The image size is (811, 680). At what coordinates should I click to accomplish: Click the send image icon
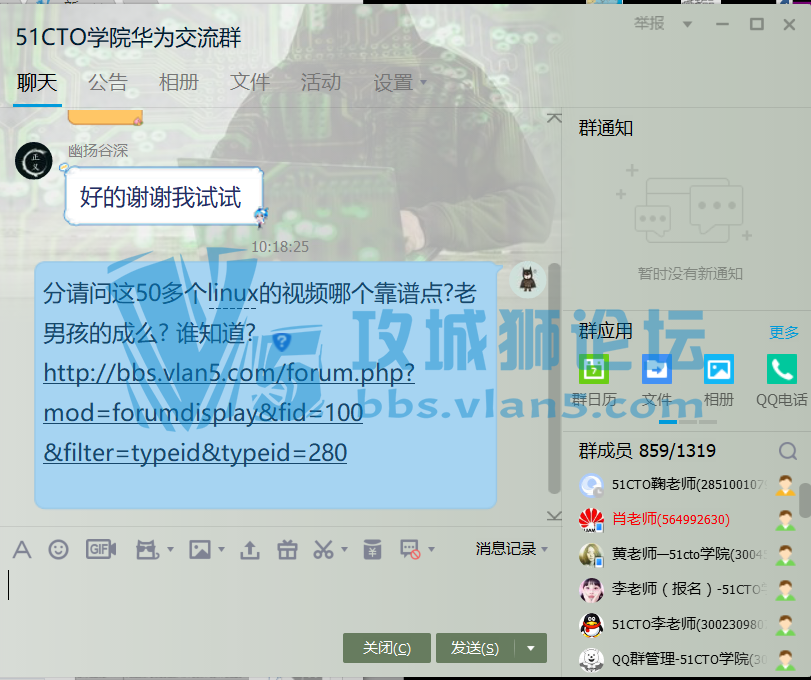(x=200, y=549)
